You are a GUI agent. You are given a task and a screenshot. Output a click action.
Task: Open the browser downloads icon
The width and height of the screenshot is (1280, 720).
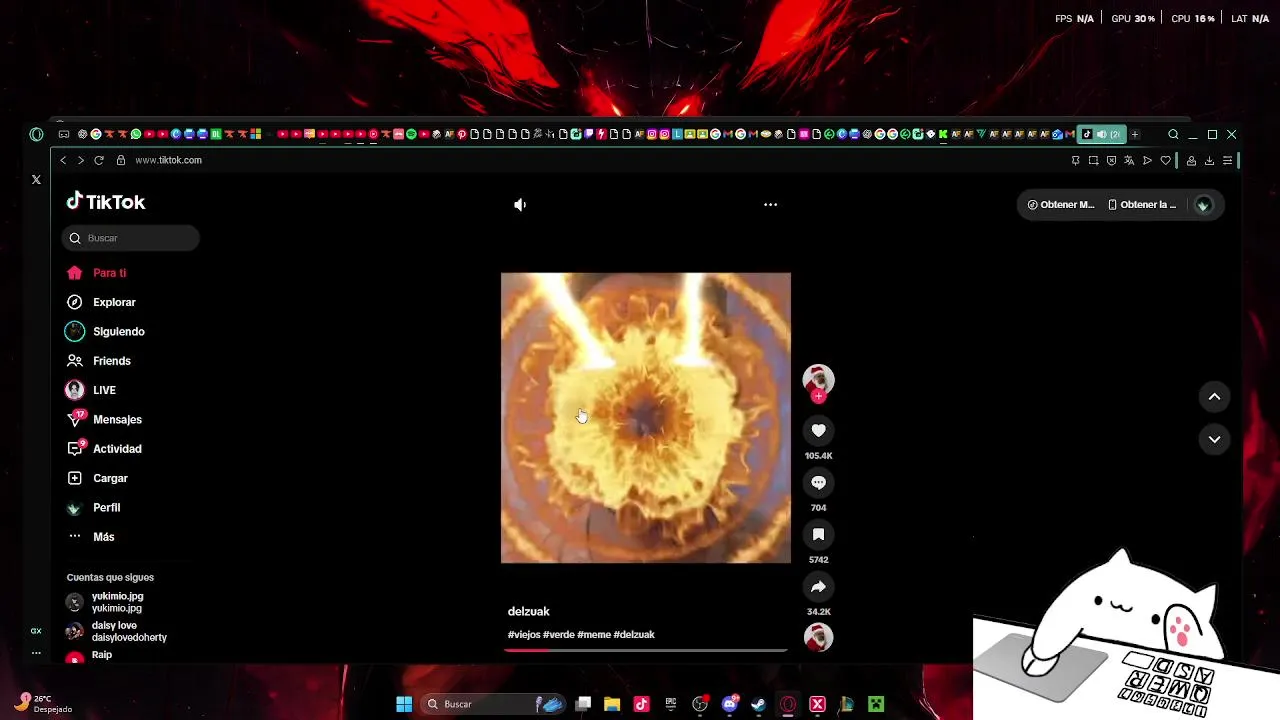coord(1209,160)
